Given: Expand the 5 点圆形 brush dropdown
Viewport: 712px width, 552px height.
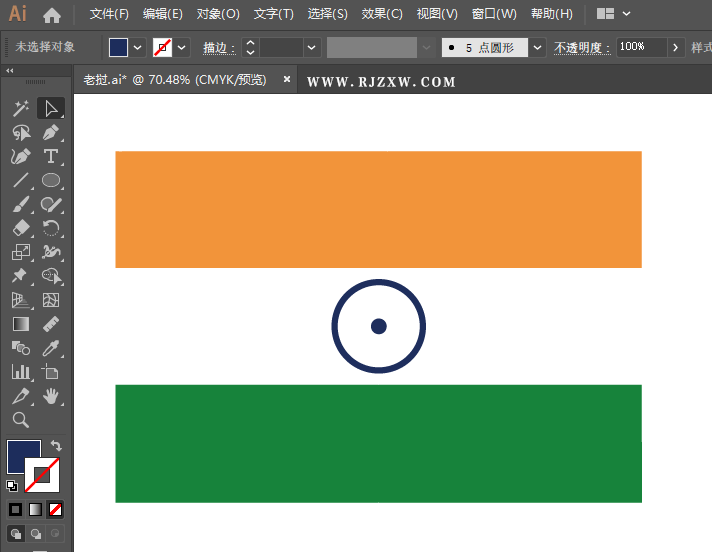Looking at the screenshot, I should pyautogui.click(x=538, y=47).
